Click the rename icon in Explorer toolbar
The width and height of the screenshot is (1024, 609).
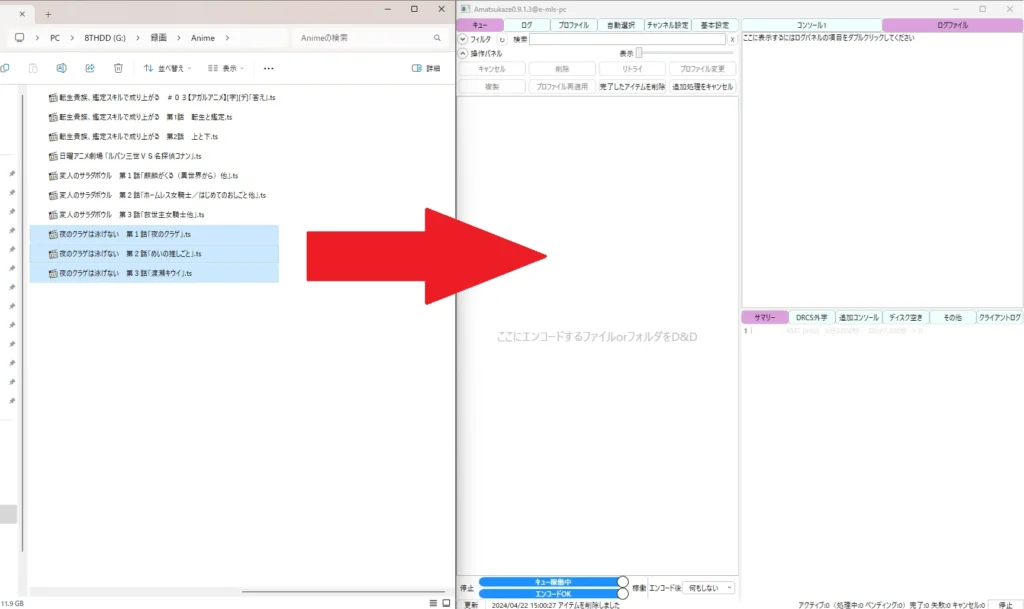click(61, 68)
